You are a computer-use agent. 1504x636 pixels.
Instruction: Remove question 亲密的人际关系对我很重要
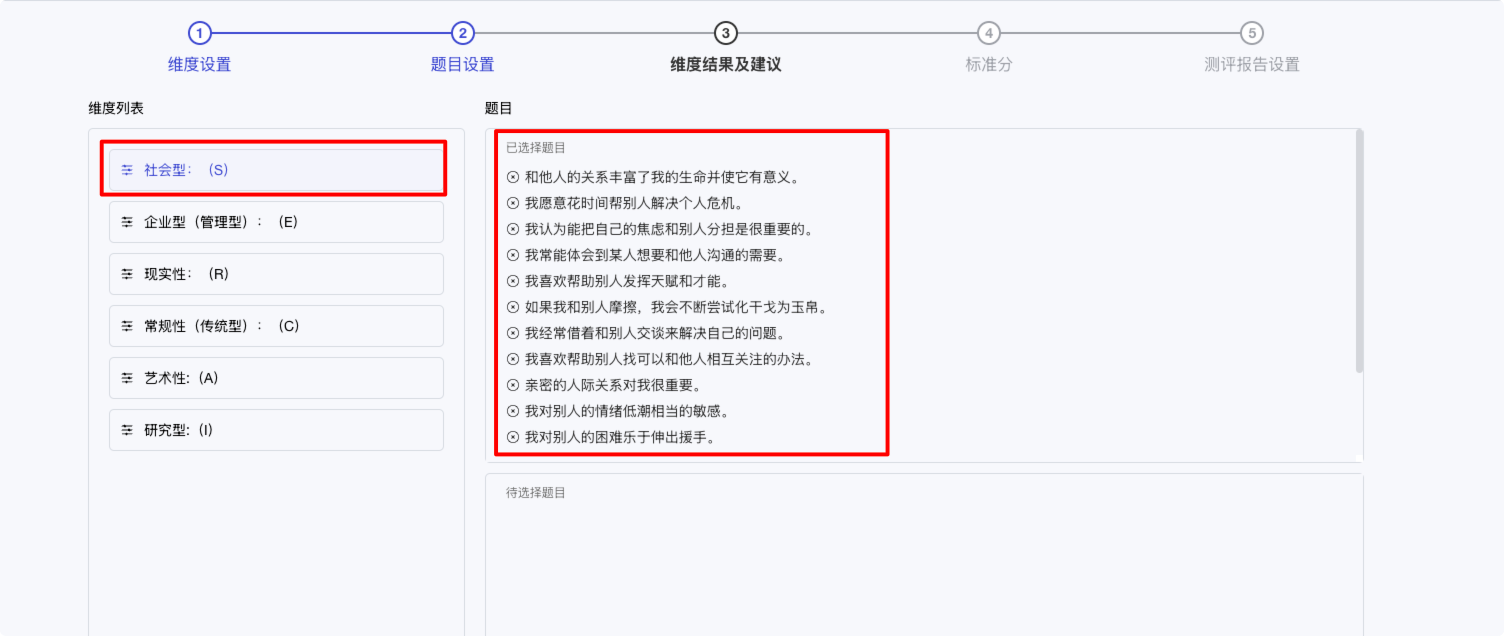(513, 385)
